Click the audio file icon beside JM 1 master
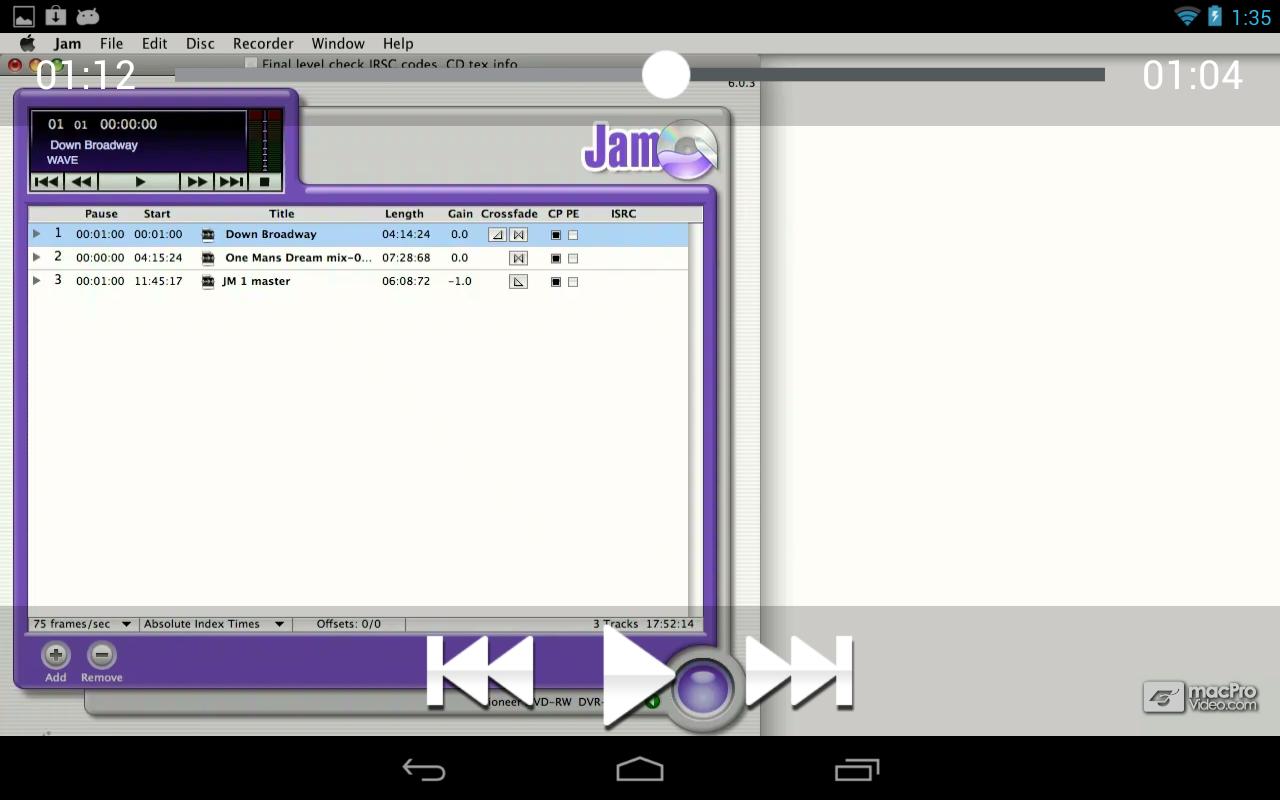The height and width of the screenshot is (800, 1280). point(208,282)
